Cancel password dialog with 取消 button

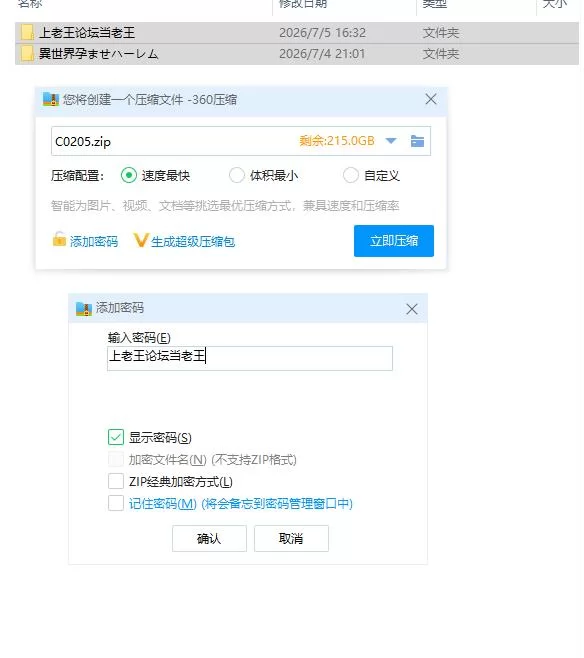point(291,538)
